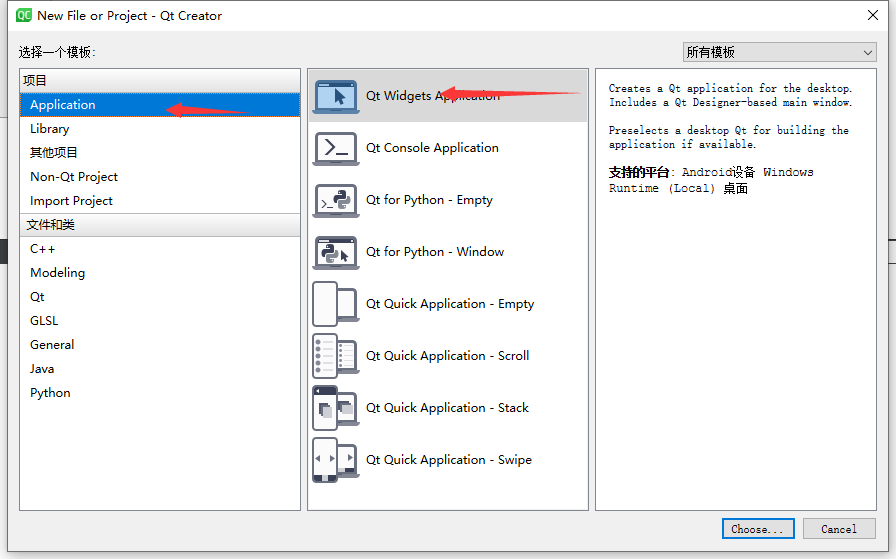
Task: Click the 项目 section header
Action: [160, 81]
